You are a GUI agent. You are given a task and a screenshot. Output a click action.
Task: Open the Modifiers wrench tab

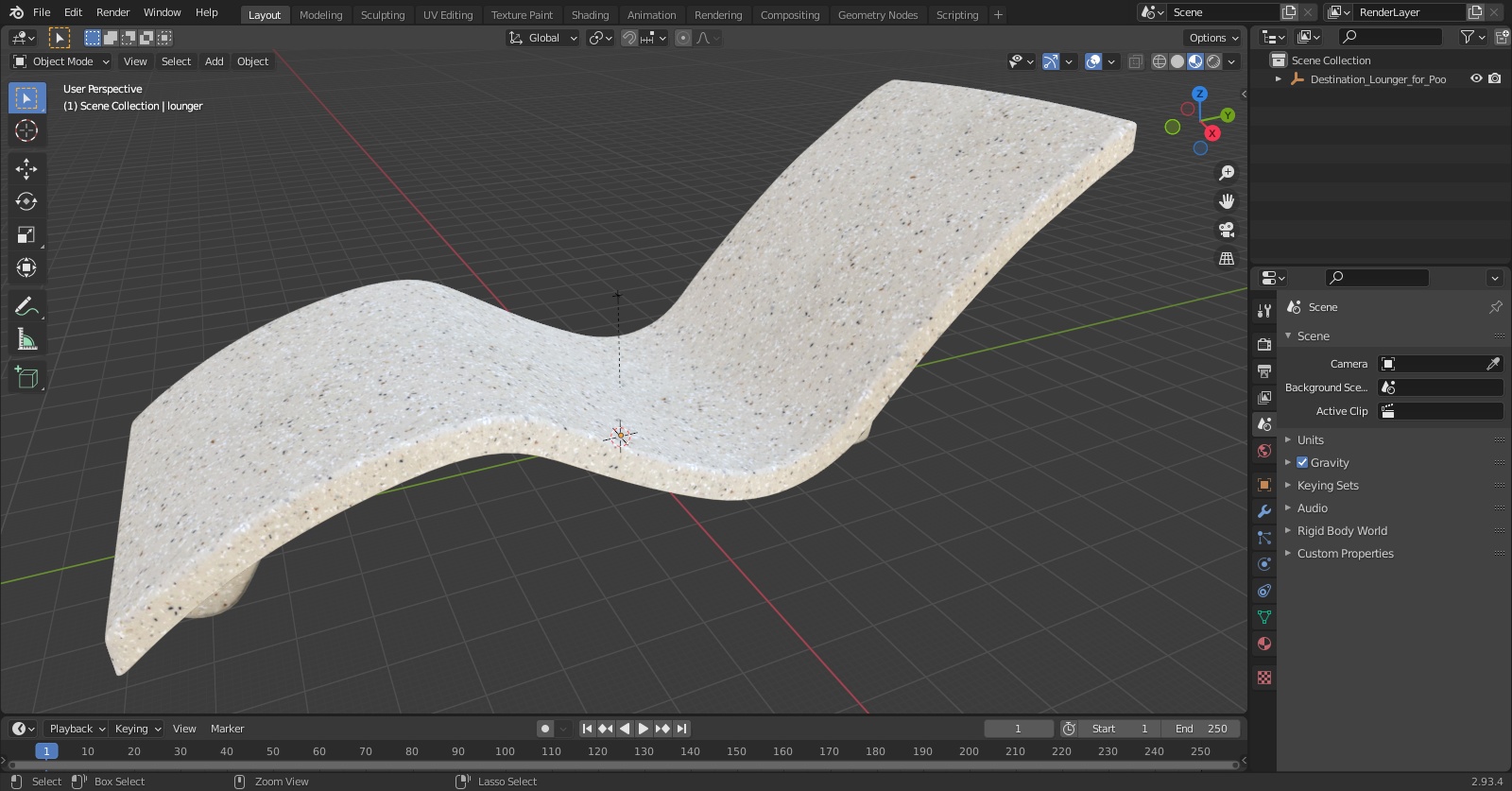pyautogui.click(x=1263, y=511)
